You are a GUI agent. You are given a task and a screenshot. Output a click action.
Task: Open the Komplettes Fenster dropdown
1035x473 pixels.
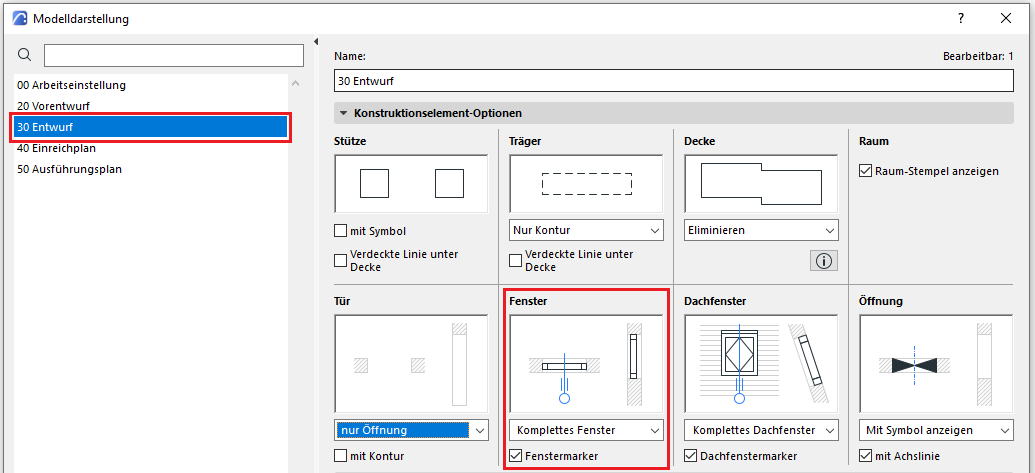click(586, 430)
